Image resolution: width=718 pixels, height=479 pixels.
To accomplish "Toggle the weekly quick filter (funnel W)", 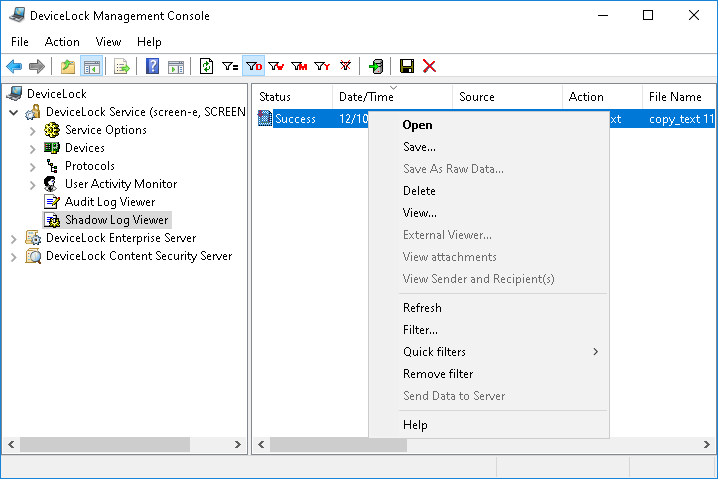I will (x=276, y=67).
